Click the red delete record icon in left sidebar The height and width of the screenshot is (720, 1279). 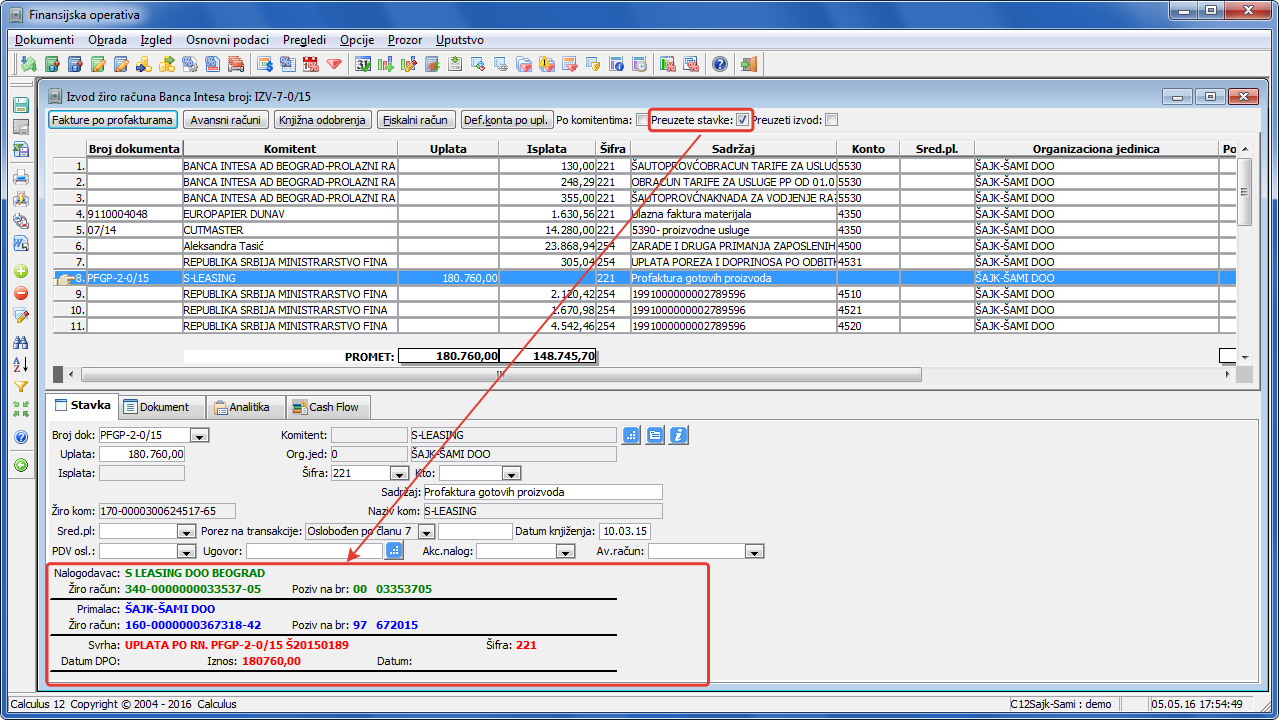click(x=20, y=294)
